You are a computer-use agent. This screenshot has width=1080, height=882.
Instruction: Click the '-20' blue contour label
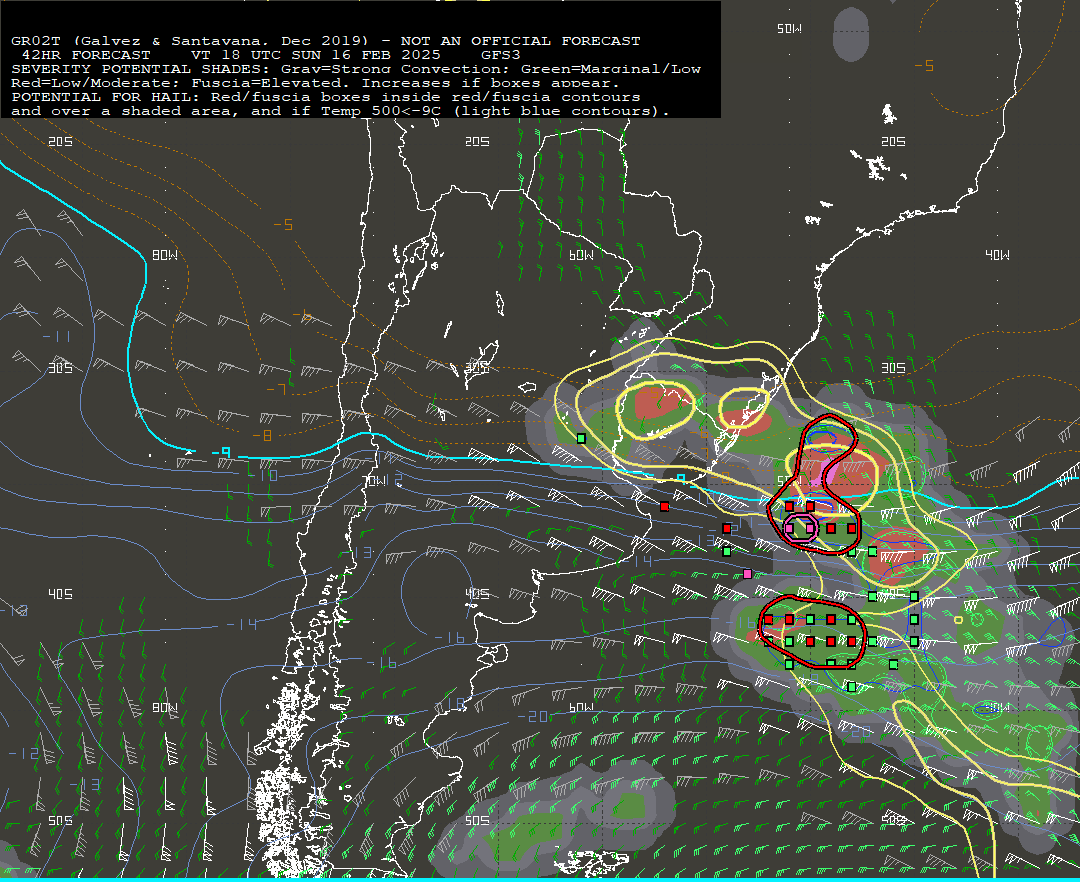click(x=532, y=717)
